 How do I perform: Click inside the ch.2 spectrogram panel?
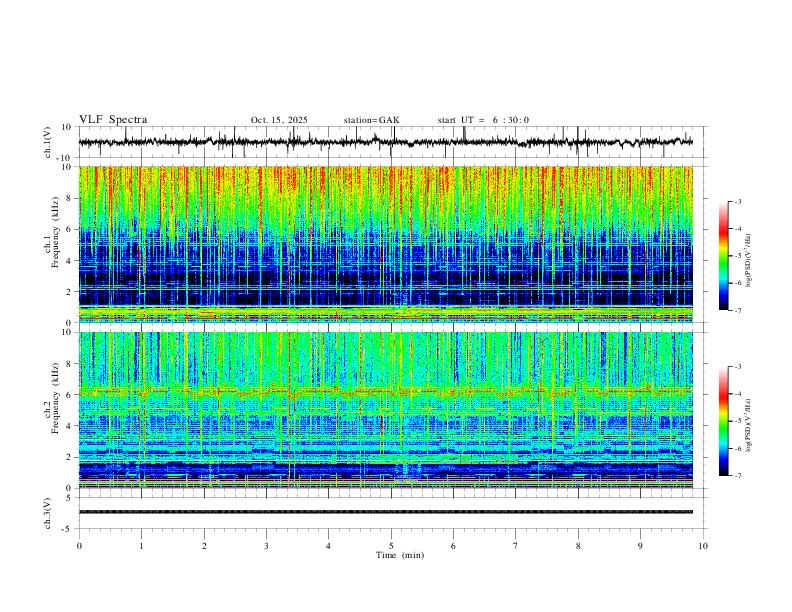click(385, 410)
